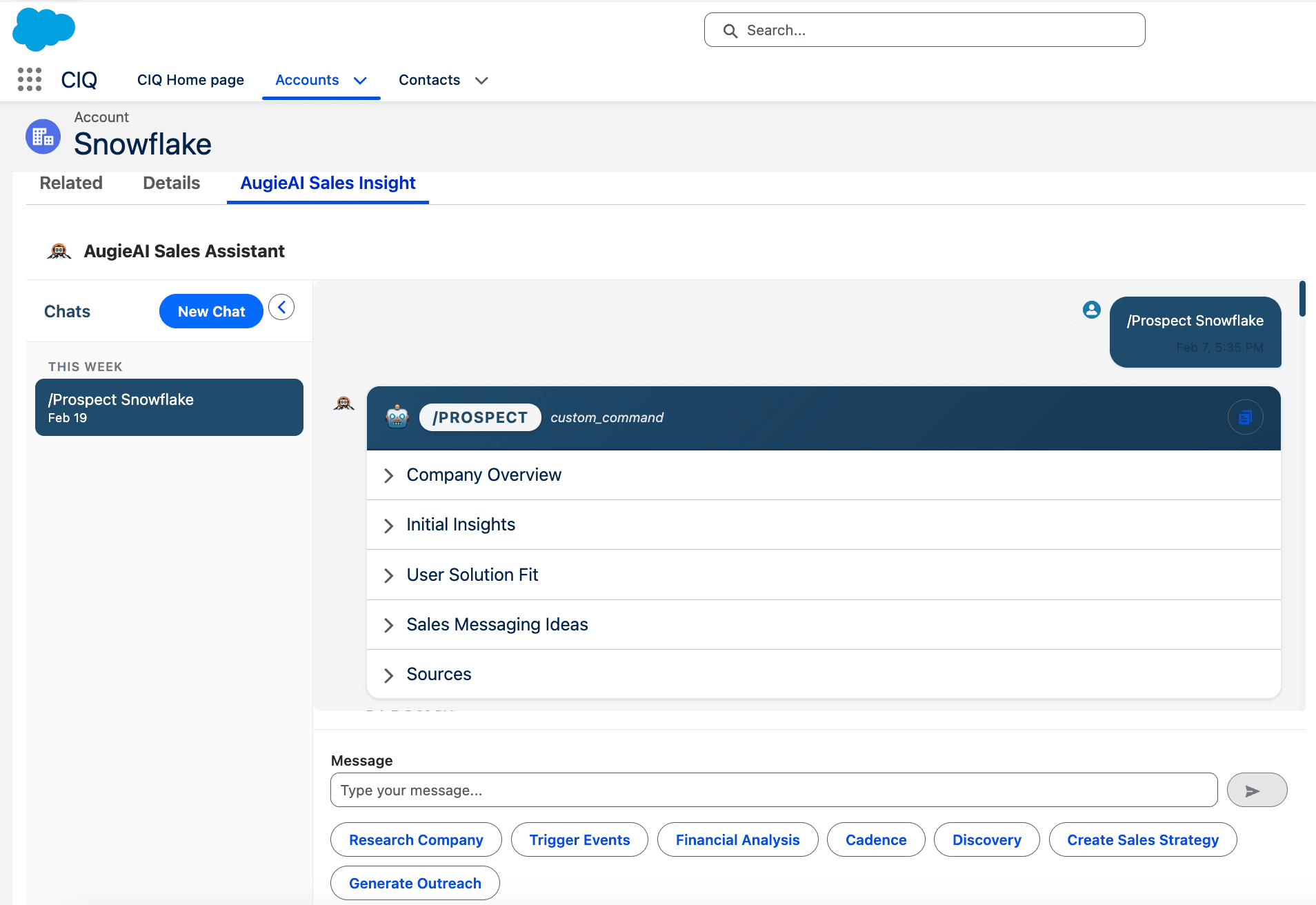The height and width of the screenshot is (905, 1316).
Task: Click the THIS WEEK section label
Action: (86, 367)
